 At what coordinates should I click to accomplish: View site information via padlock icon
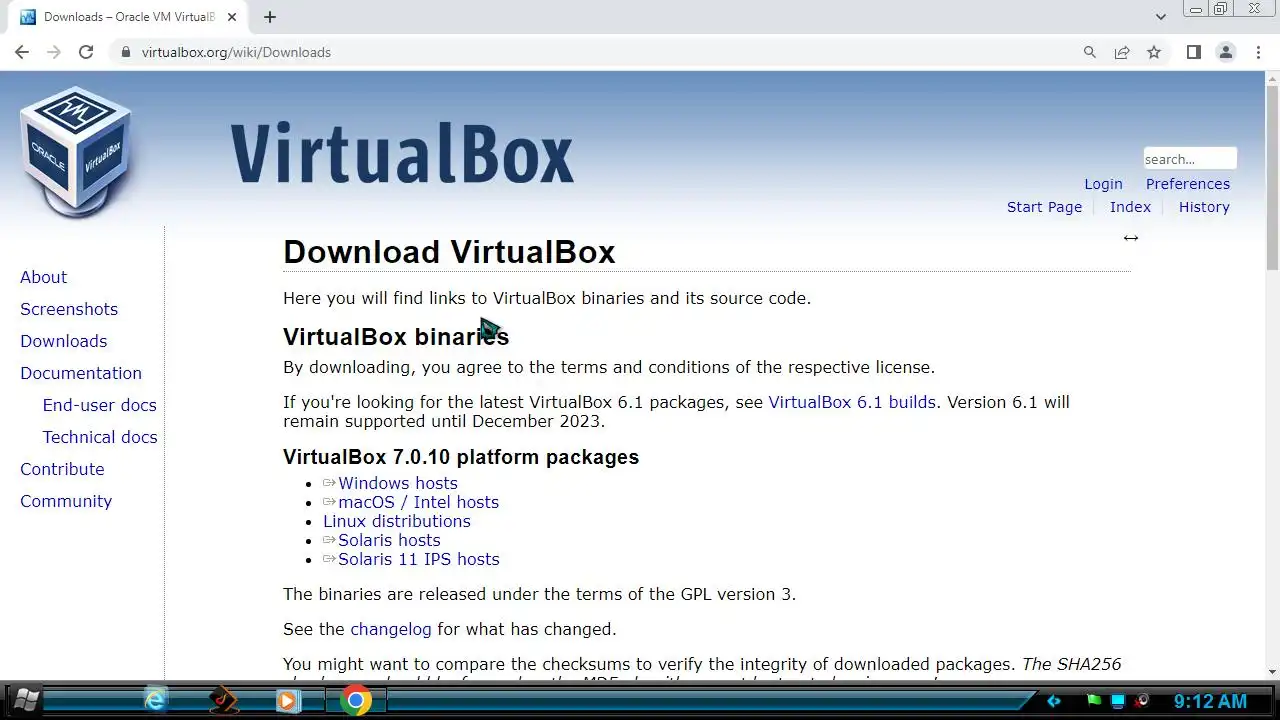coord(125,52)
